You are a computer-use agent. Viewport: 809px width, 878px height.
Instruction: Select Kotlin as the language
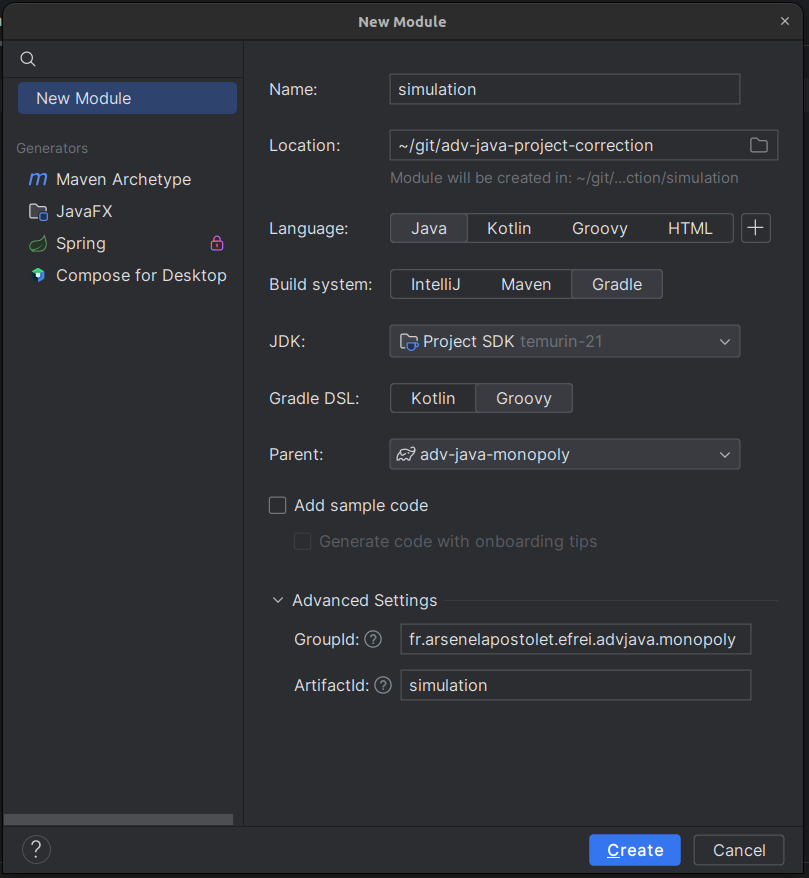tap(509, 228)
